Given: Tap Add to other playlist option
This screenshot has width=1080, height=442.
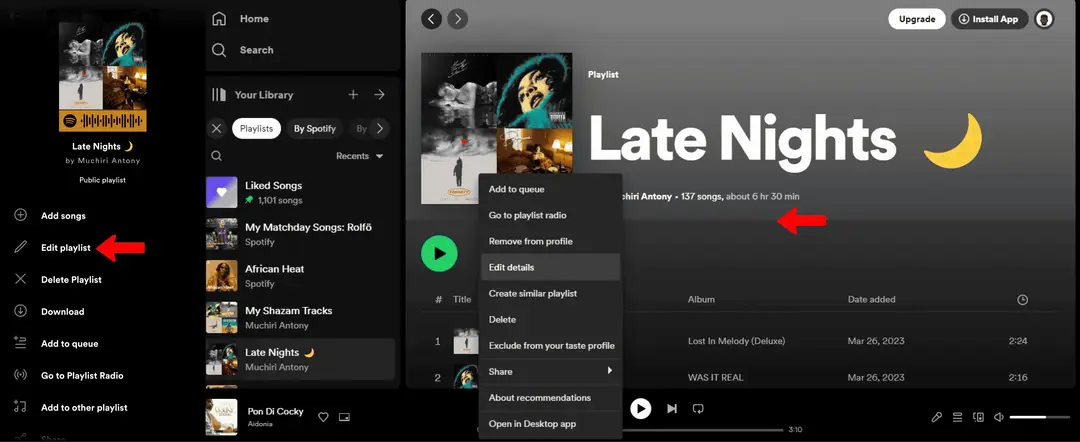Looking at the screenshot, I should pyautogui.click(x=70, y=408).
